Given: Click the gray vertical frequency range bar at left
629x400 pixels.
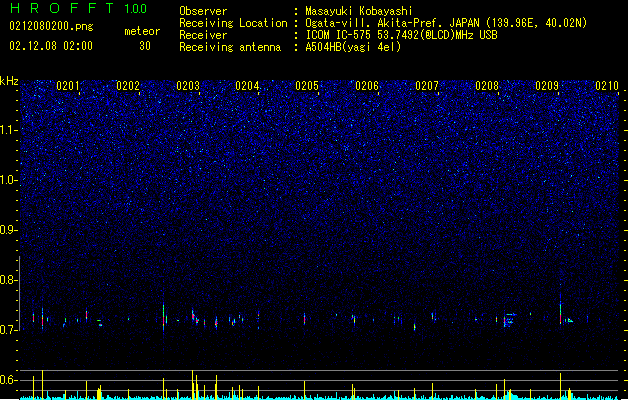Looking at the screenshot, I should pos(20,293).
